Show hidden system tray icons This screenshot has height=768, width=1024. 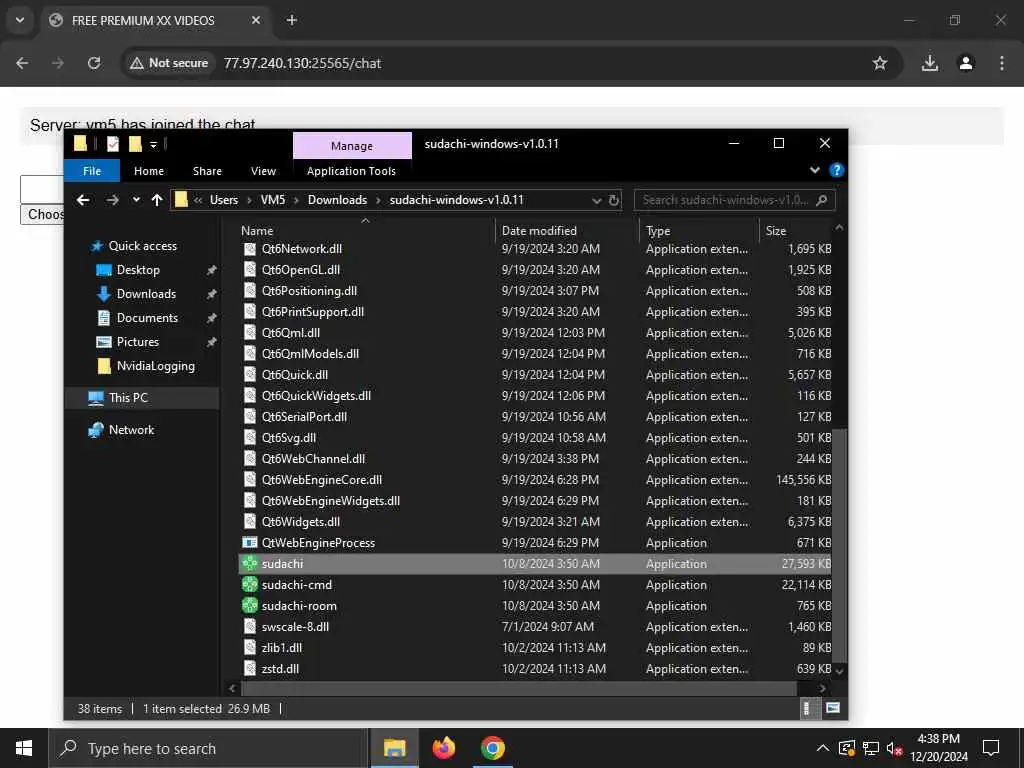(823, 748)
